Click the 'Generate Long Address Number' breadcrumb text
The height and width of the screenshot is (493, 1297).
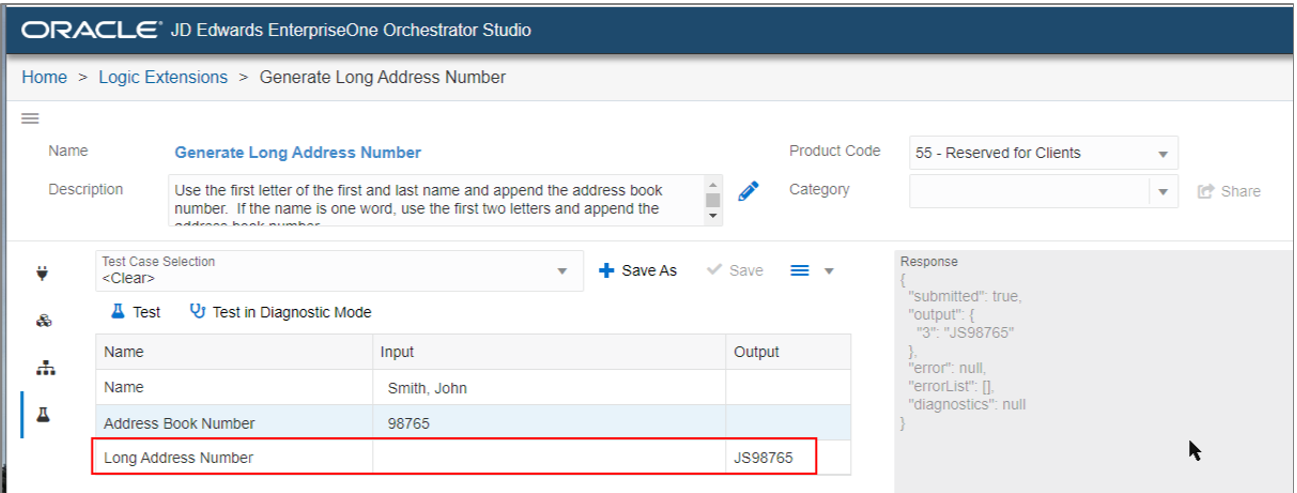383,77
